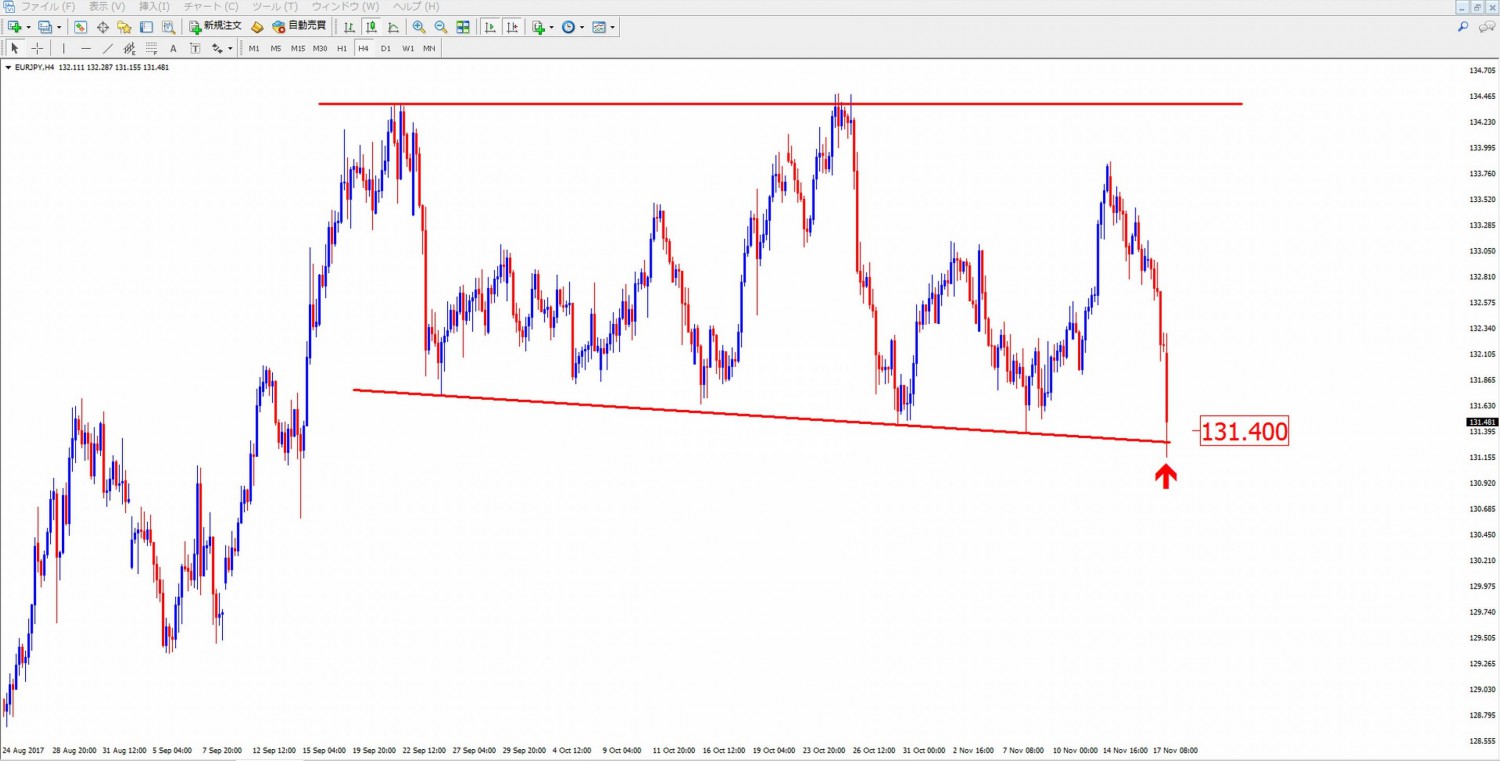The width and height of the screenshot is (1500, 761).
Task: Toggle 自動売買 auto trading button
Action: (x=298, y=27)
